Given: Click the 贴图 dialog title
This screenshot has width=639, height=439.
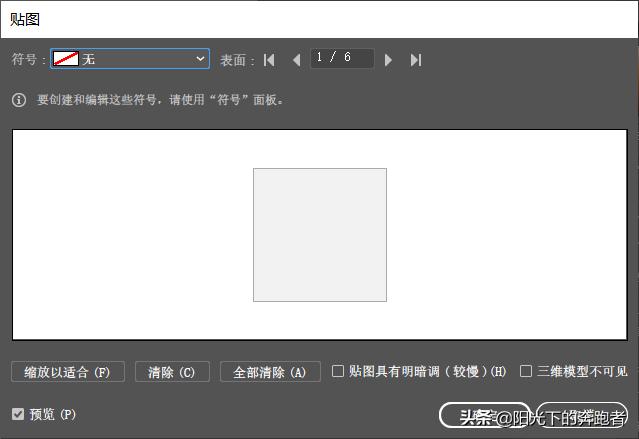Looking at the screenshot, I should (x=24, y=19).
